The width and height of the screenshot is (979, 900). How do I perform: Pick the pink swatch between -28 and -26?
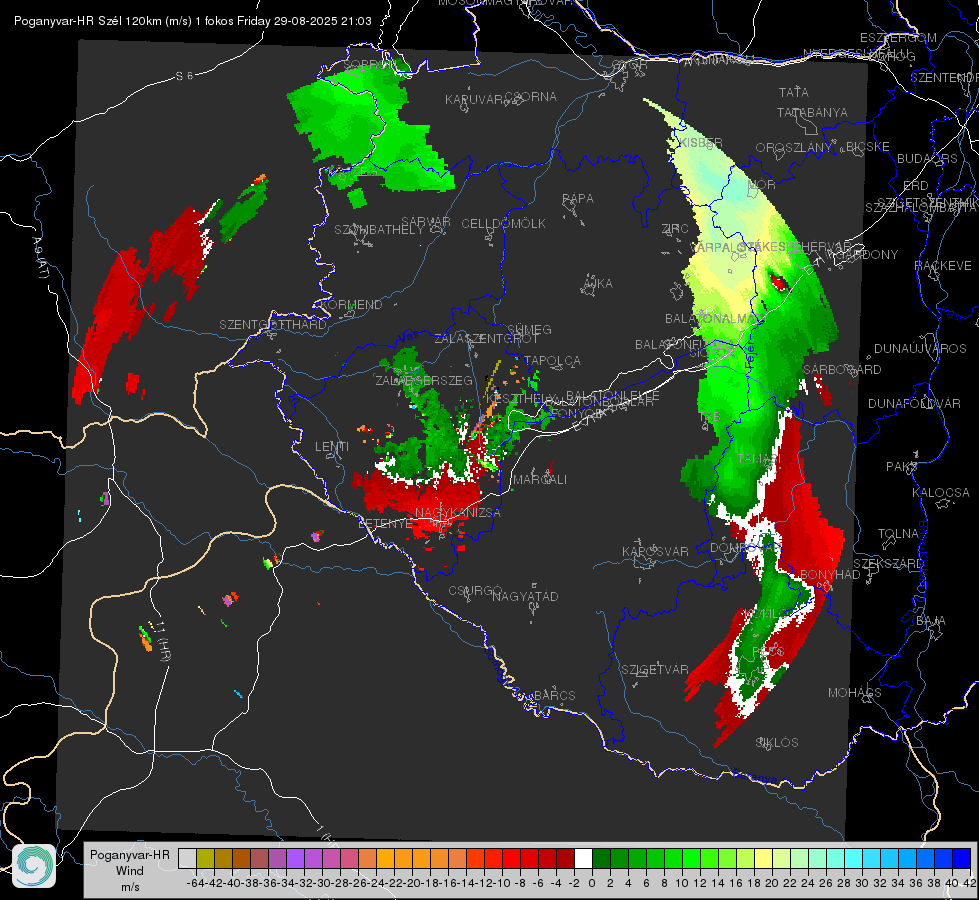349,858
